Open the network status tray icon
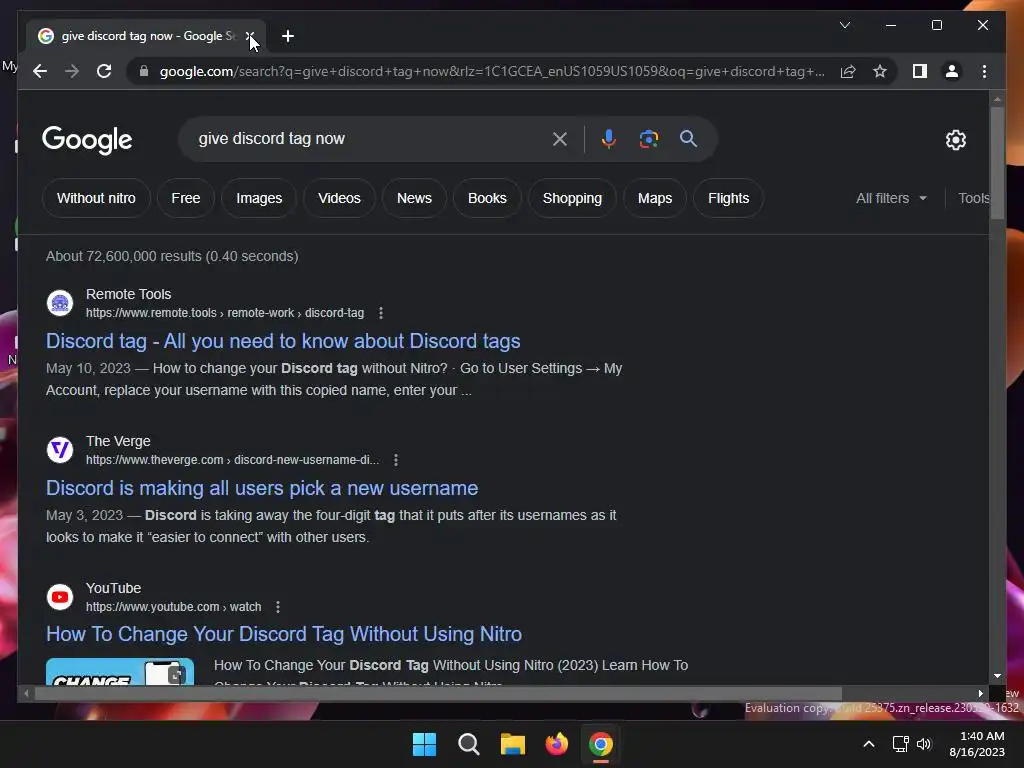This screenshot has width=1024, height=768. click(901, 744)
